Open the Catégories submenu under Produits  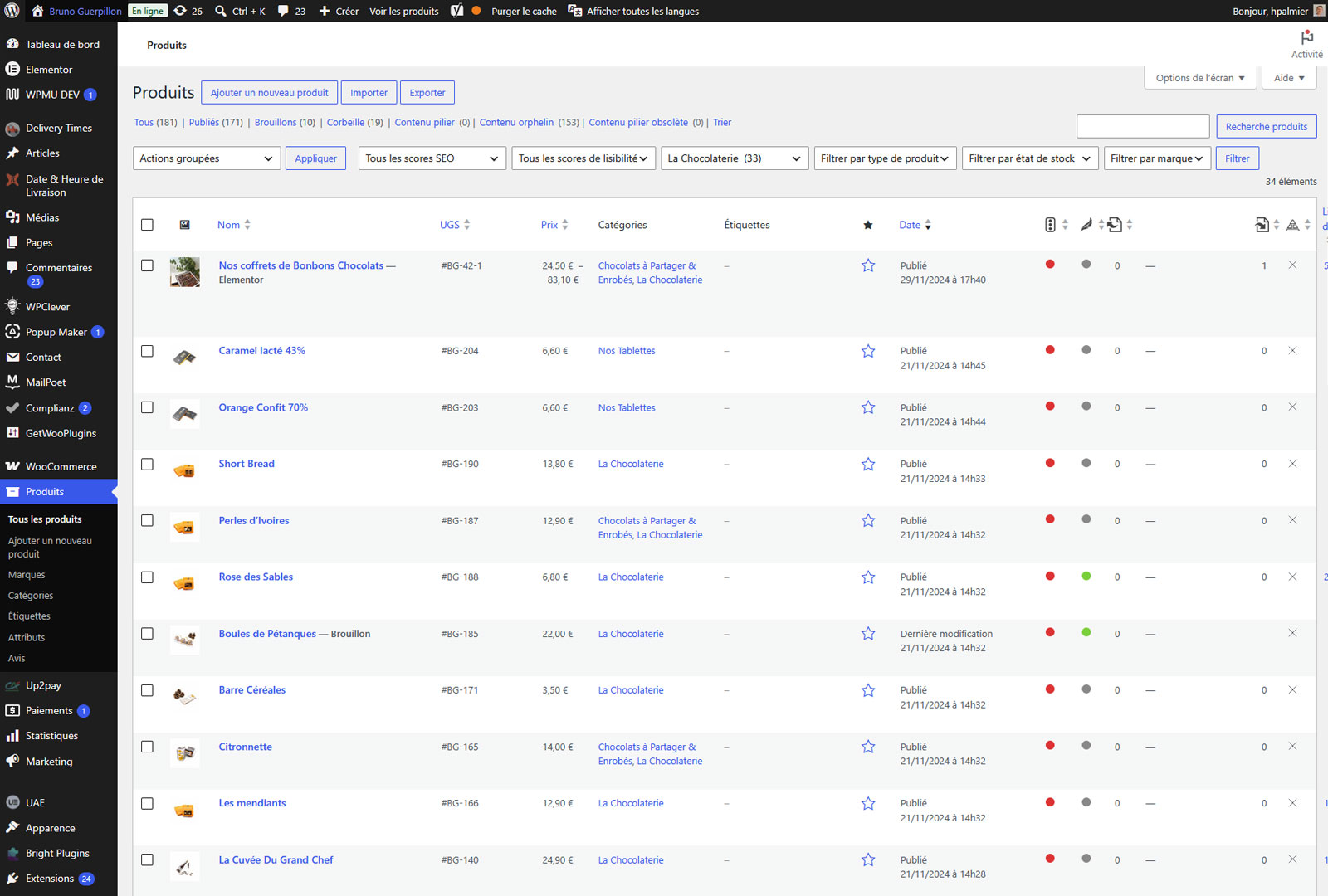point(31,596)
